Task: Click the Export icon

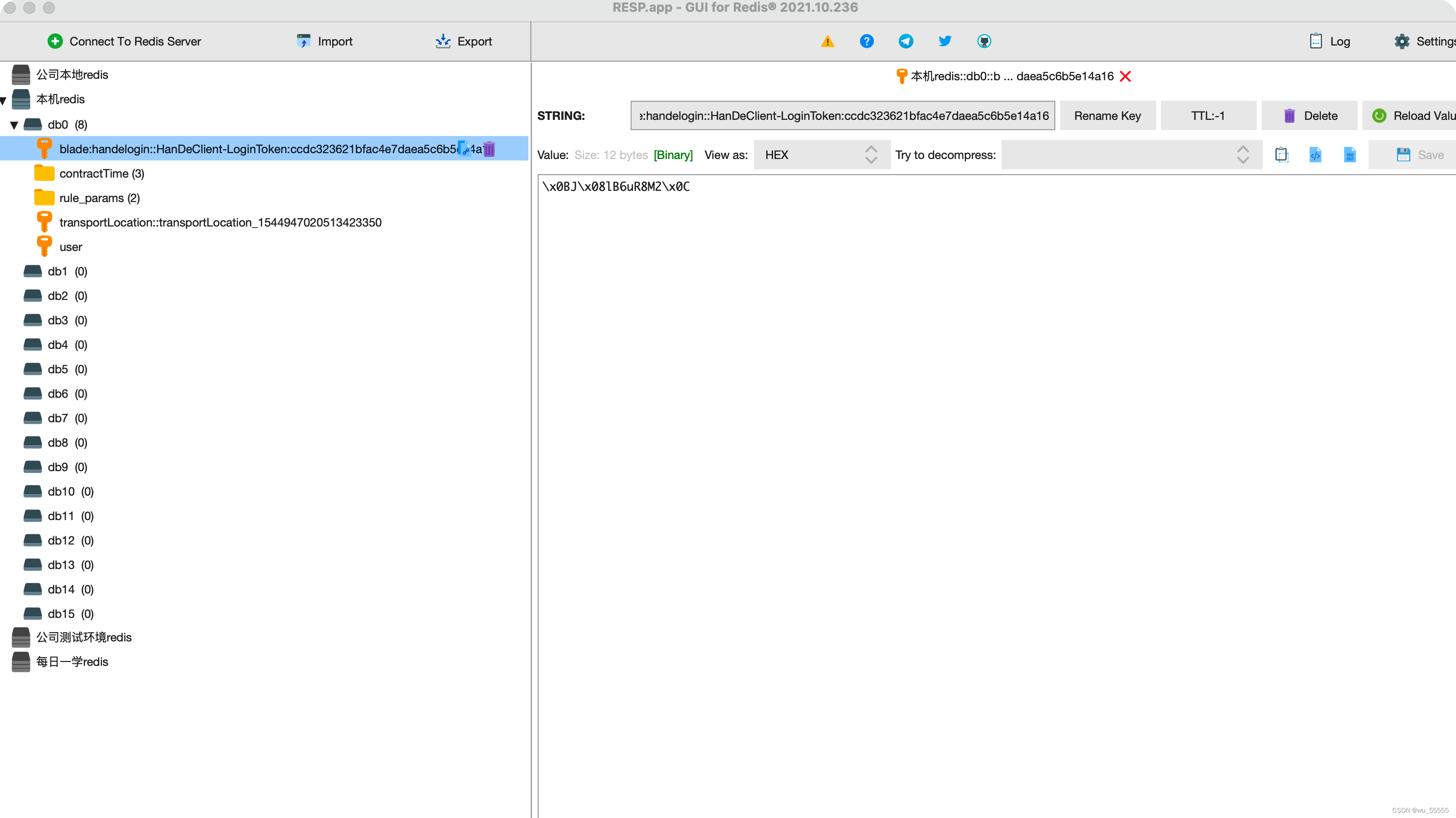Action: 443,41
